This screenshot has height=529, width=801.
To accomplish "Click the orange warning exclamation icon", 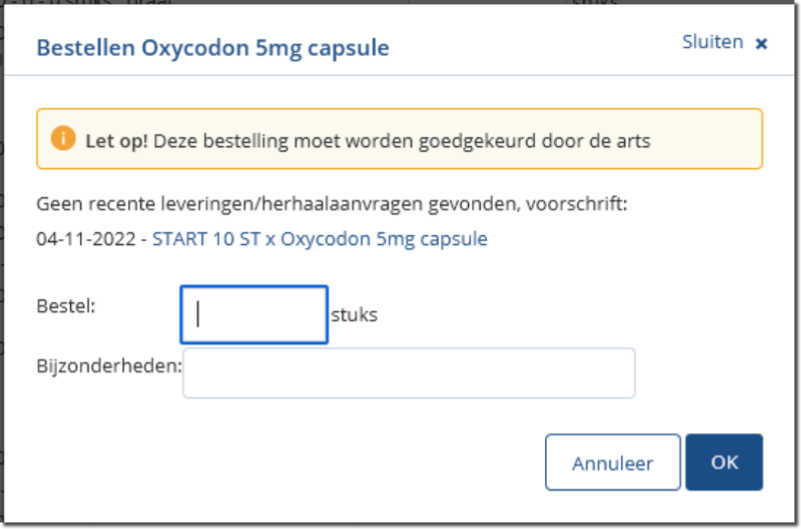I will (63, 138).
